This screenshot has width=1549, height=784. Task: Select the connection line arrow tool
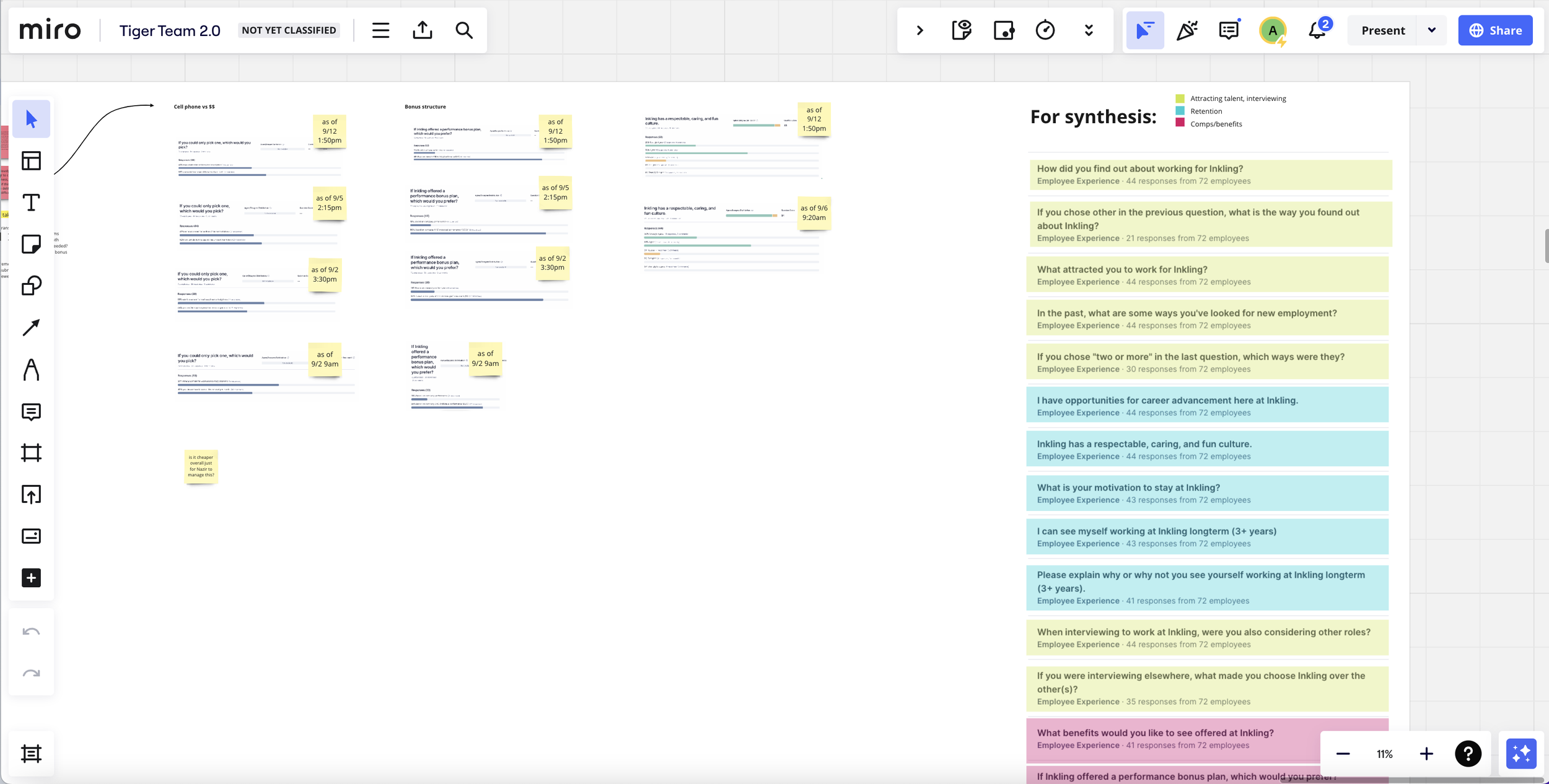pyautogui.click(x=31, y=328)
